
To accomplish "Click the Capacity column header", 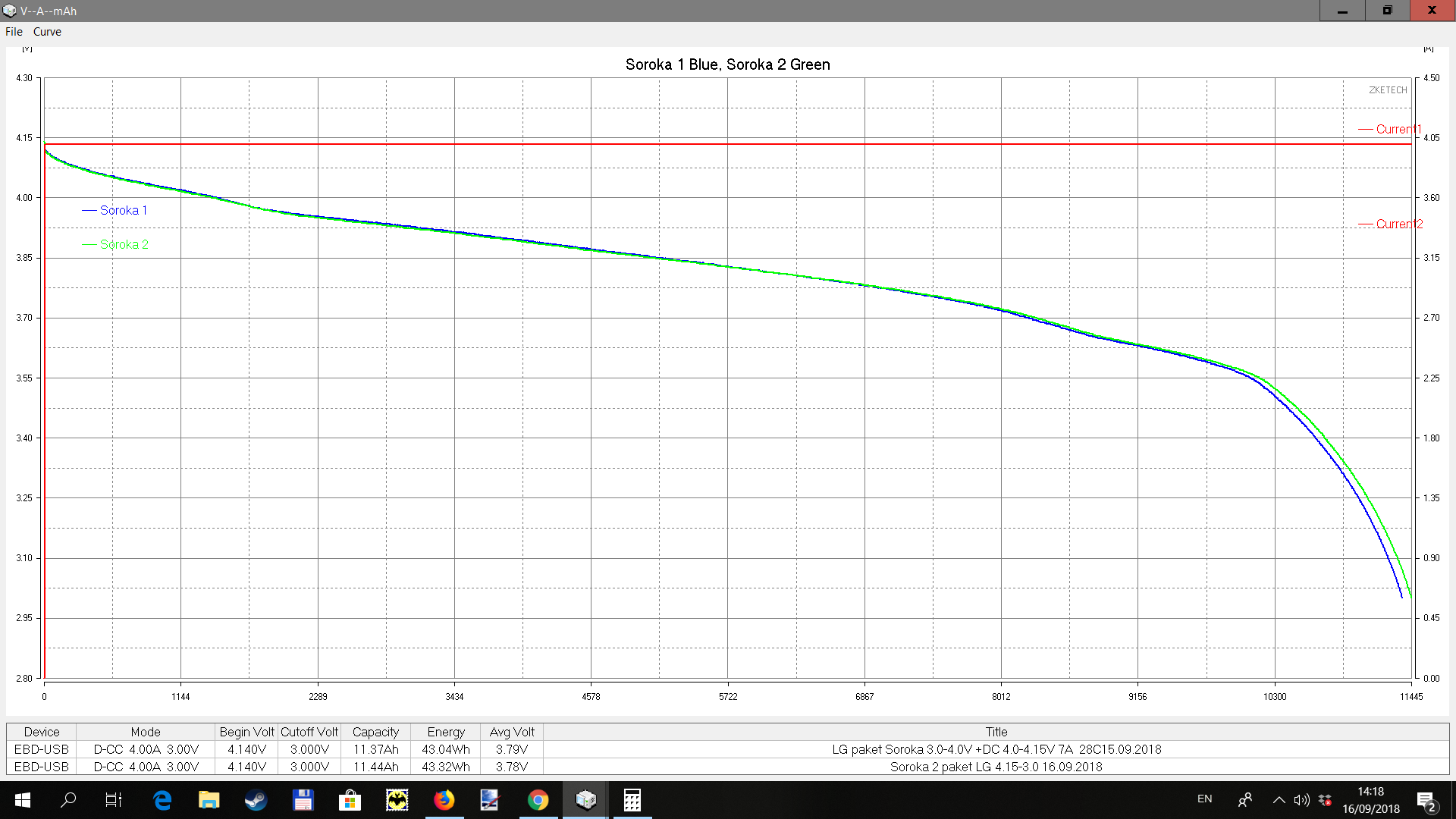I will (x=375, y=732).
